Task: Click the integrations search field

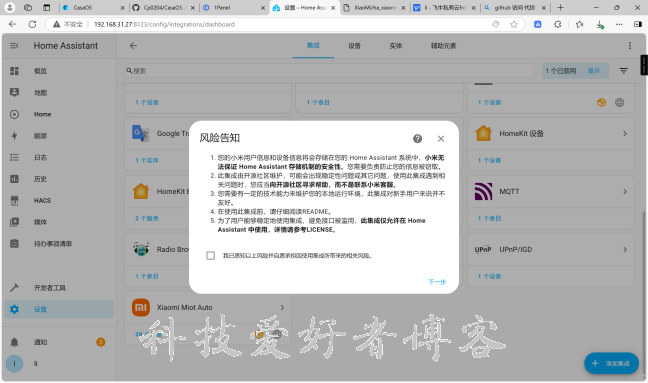Action: point(329,71)
